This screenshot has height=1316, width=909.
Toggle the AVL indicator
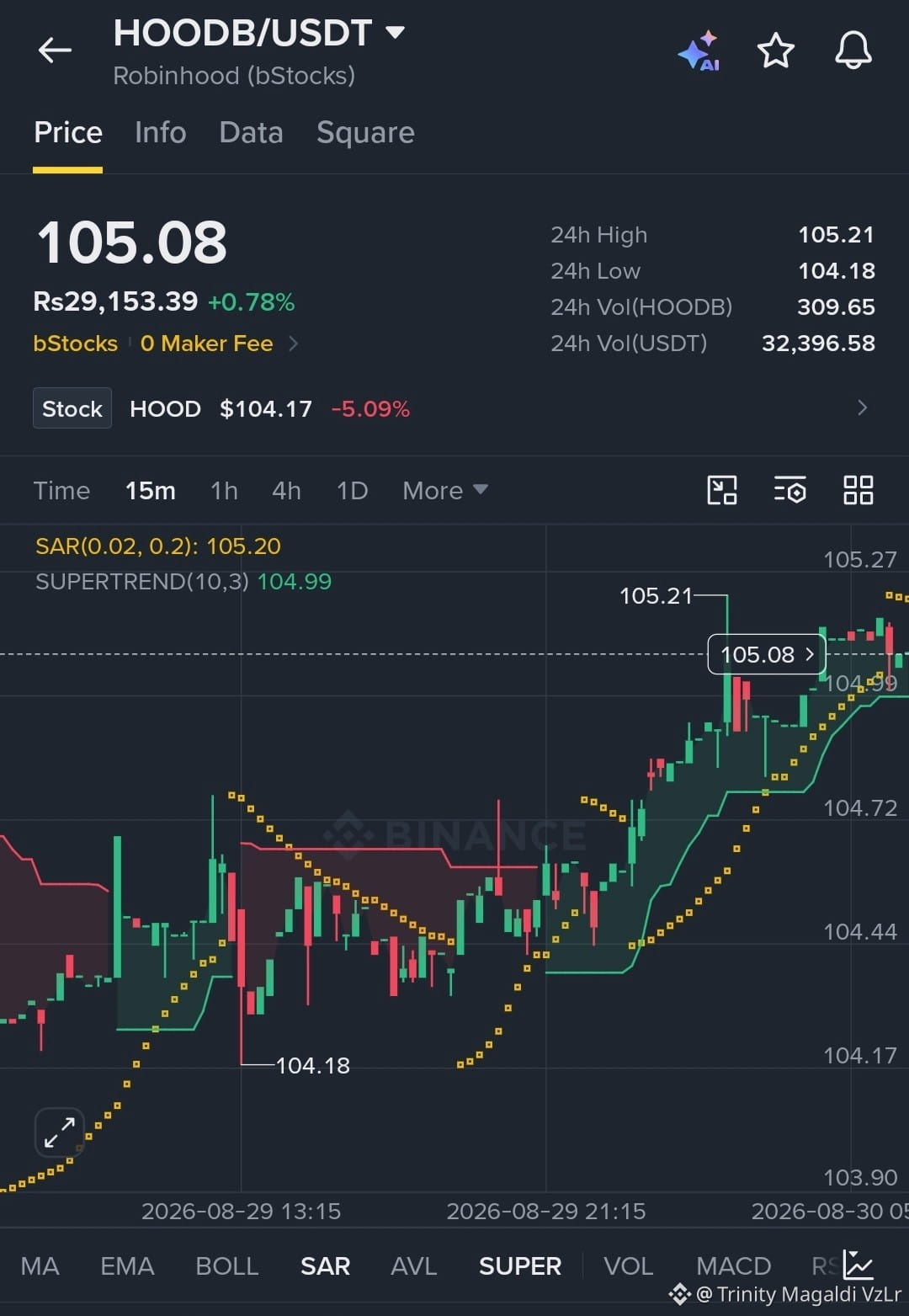tap(413, 1265)
